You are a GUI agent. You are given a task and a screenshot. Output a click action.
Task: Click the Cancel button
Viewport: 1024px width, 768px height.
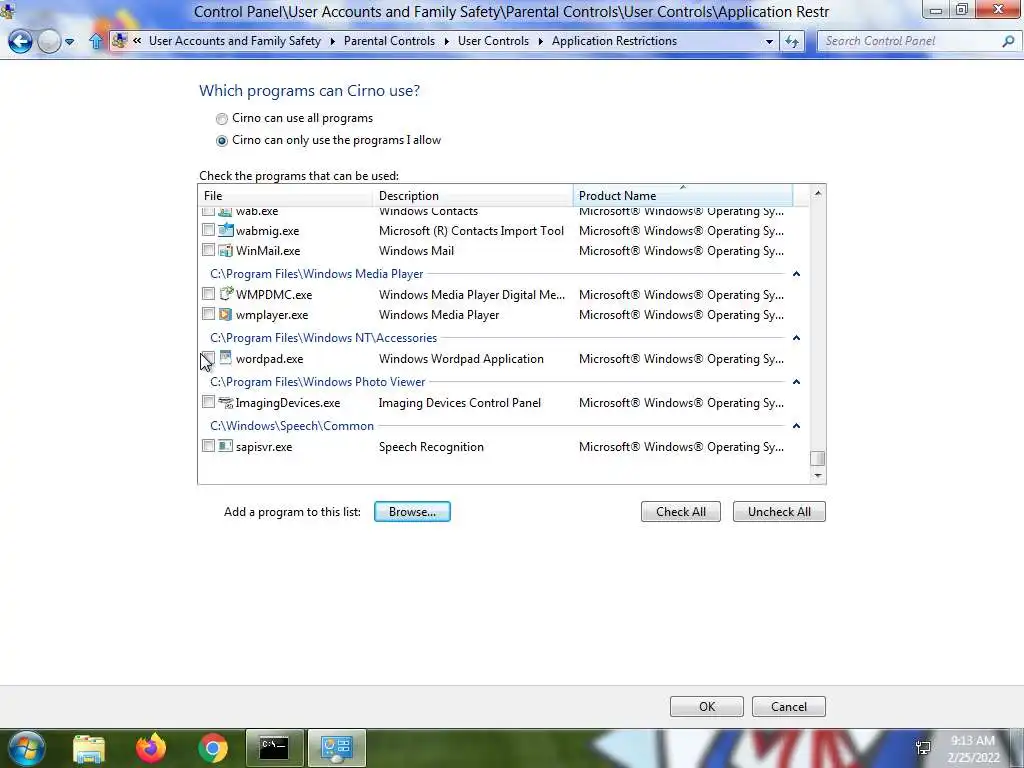click(x=789, y=707)
